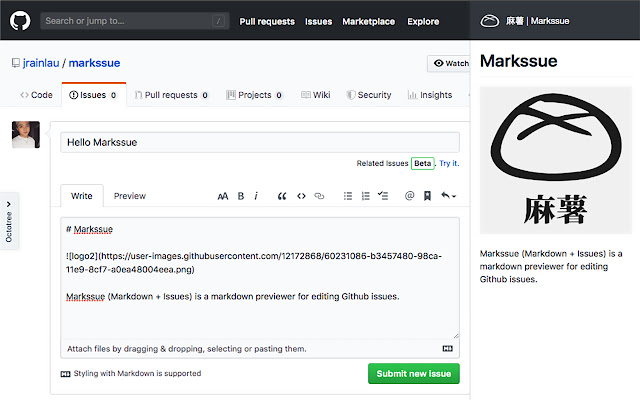Add a task list
Image resolution: width=640 pixels, height=400 pixels.
383,196
